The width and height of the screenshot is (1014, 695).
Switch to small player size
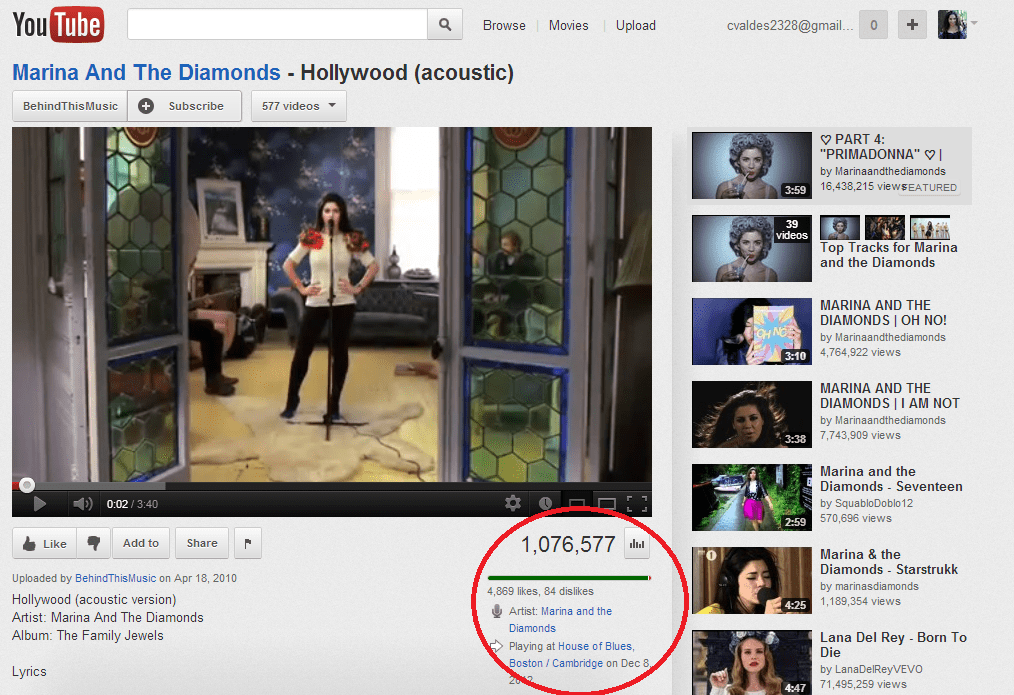click(x=577, y=504)
